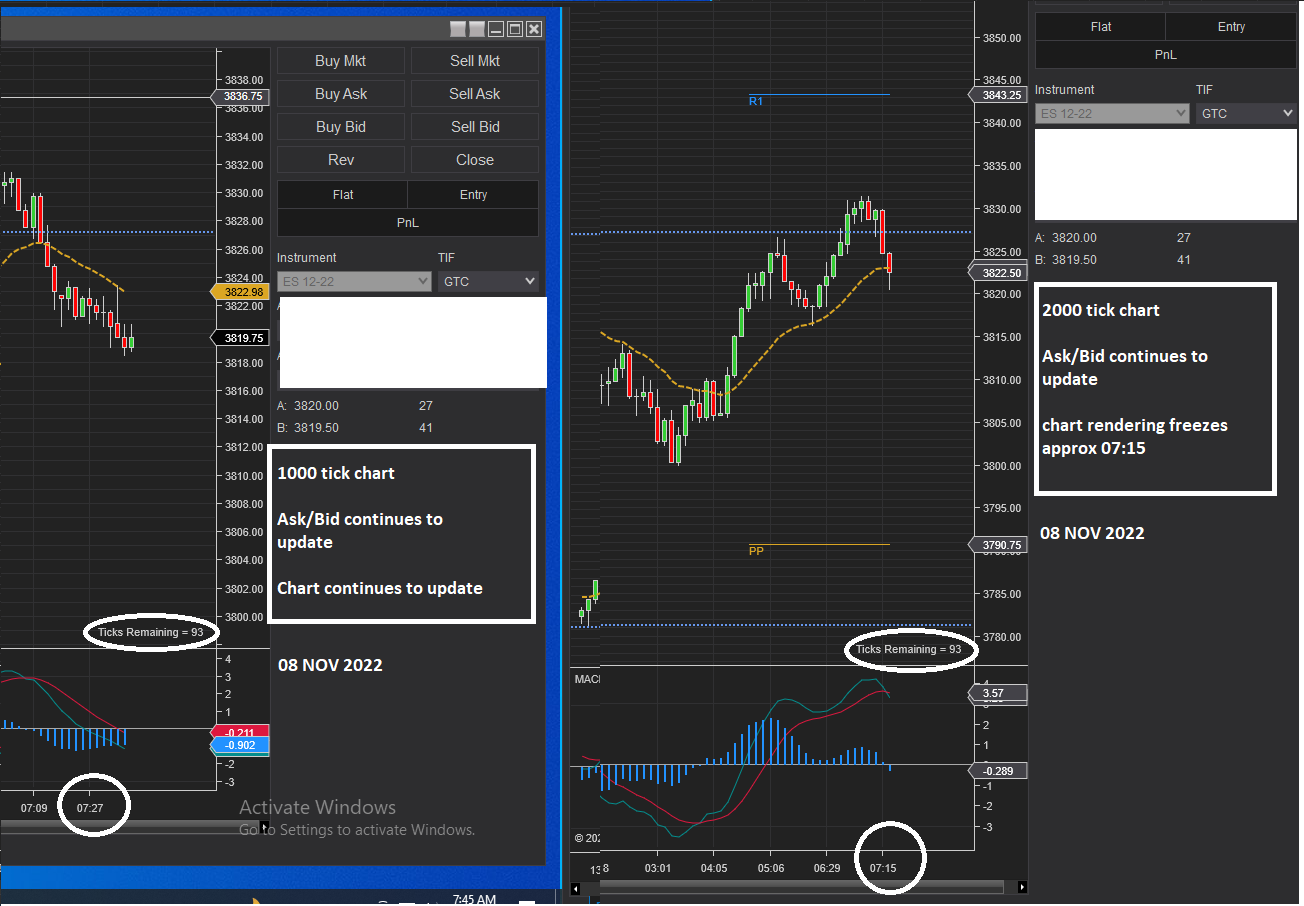
Task: Click the orange 3822.98 price marker
Action: pos(240,291)
